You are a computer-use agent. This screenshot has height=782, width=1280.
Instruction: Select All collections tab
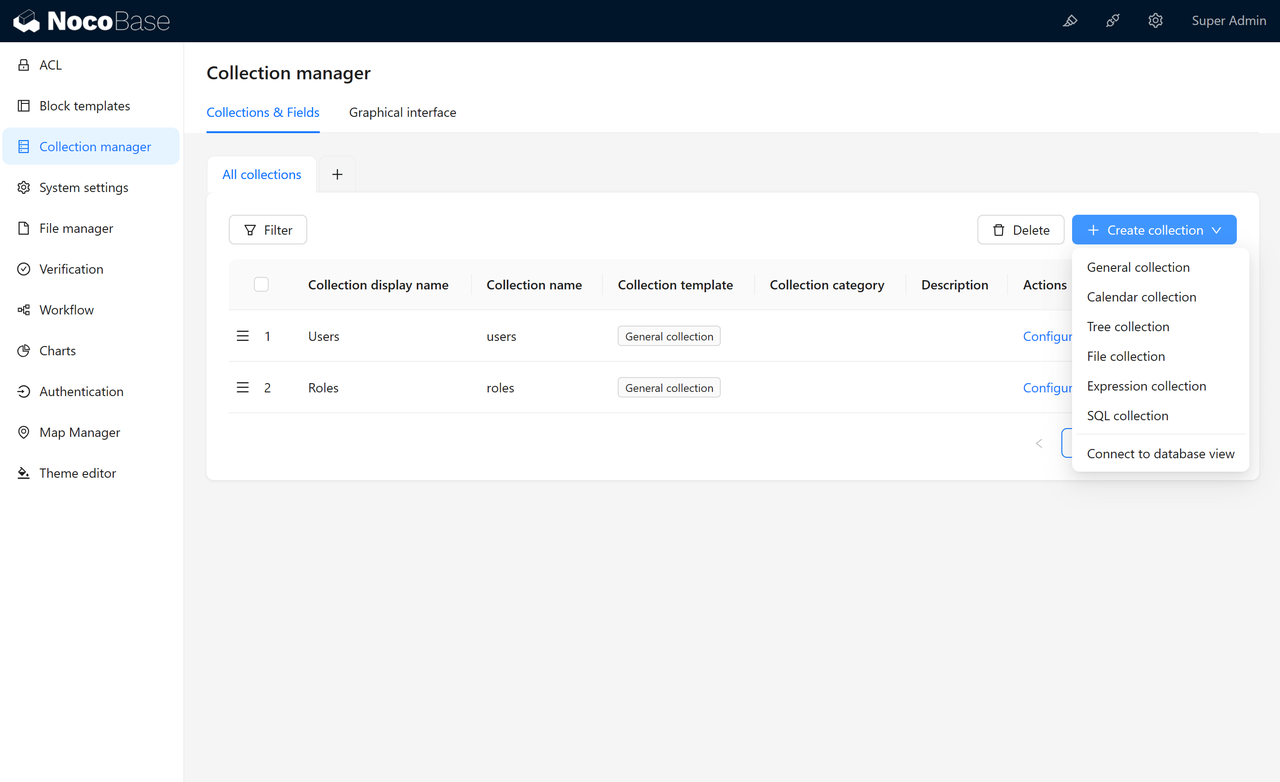click(262, 175)
